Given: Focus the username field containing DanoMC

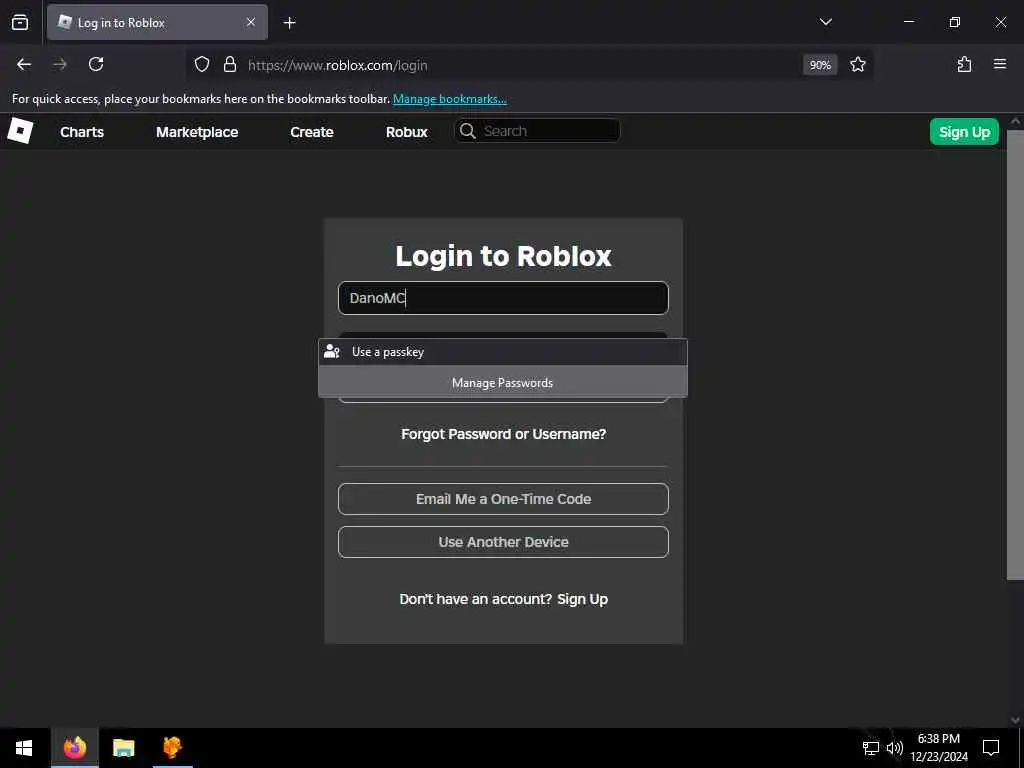Looking at the screenshot, I should point(504,298).
